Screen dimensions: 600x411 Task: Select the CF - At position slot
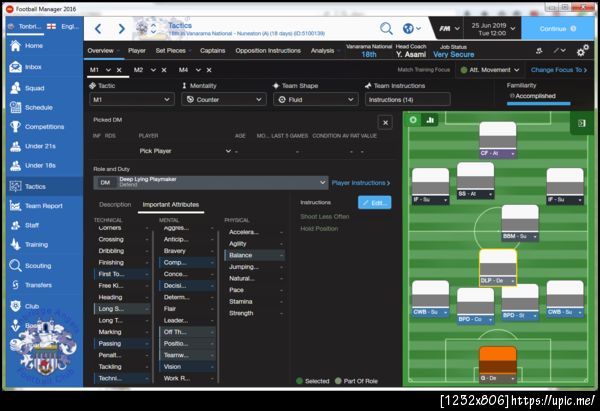click(497, 140)
